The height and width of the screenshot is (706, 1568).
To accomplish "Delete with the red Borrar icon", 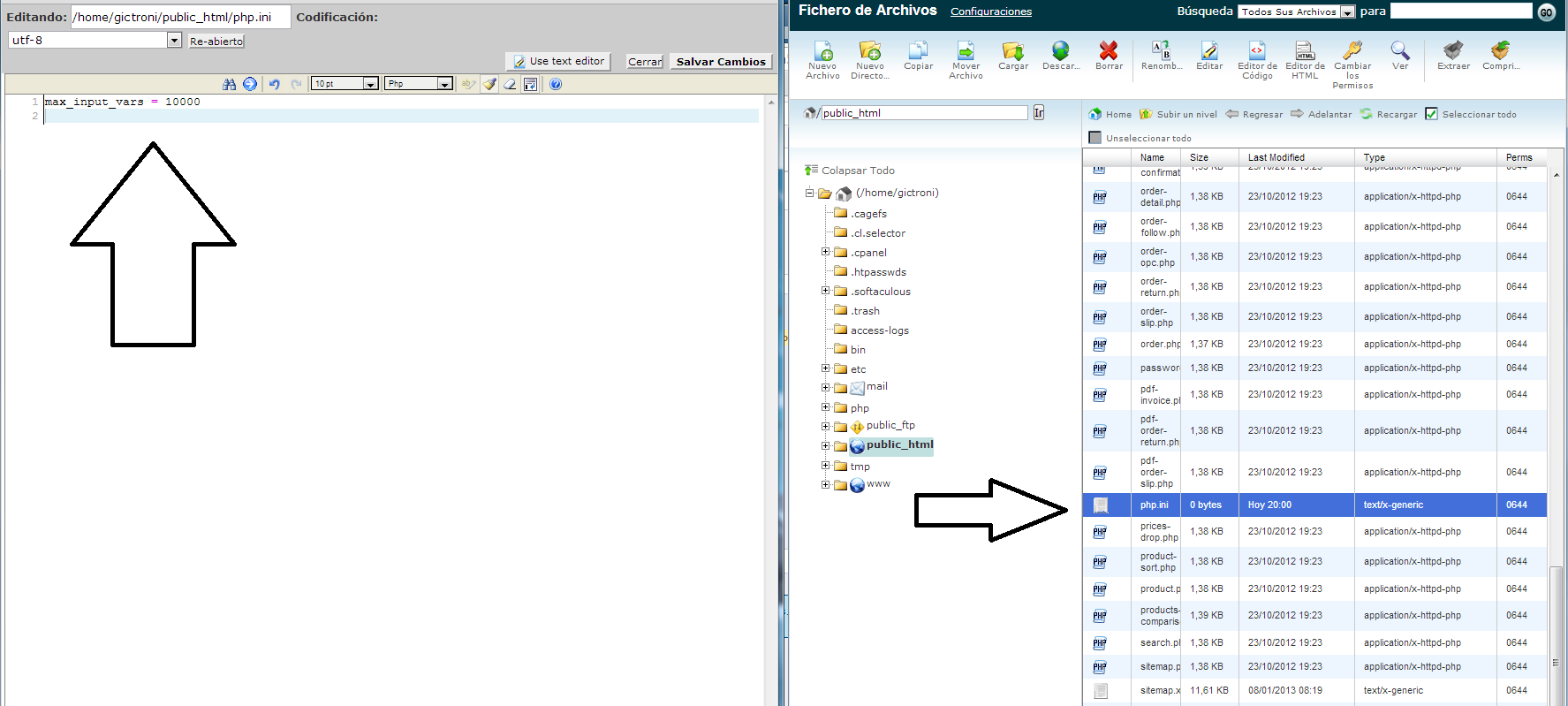I will pyautogui.click(x=1109, y=51).
